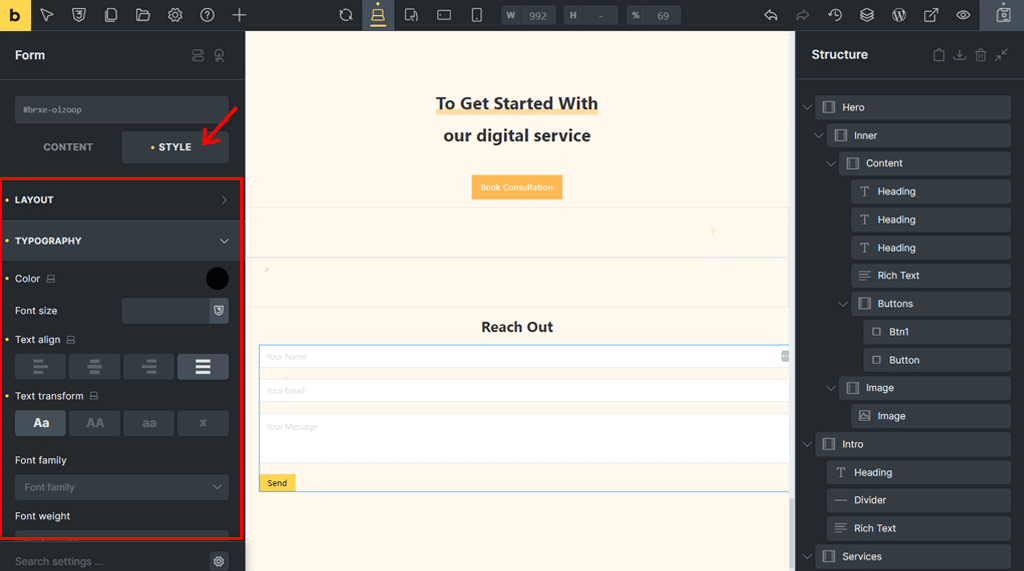Open builder settings gear in top toolbar
Viewport: 1024px width, 571px height.
pyautogui.click(x=175, y=15)
